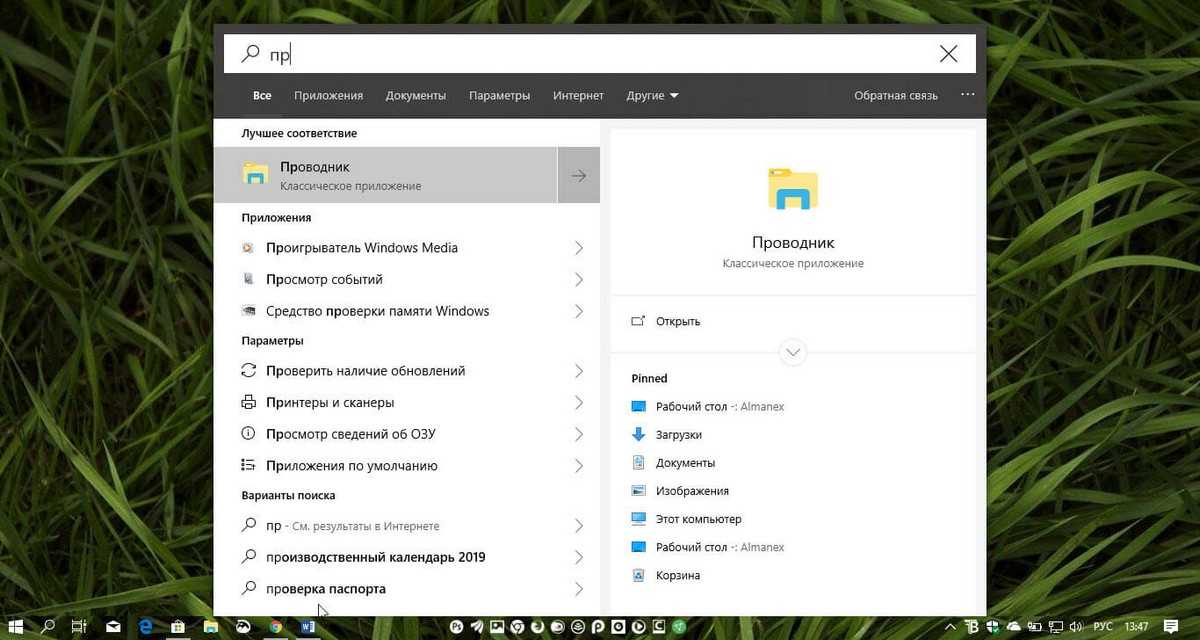Click the Microsoft Store taskbar icon

click(178, 627)
